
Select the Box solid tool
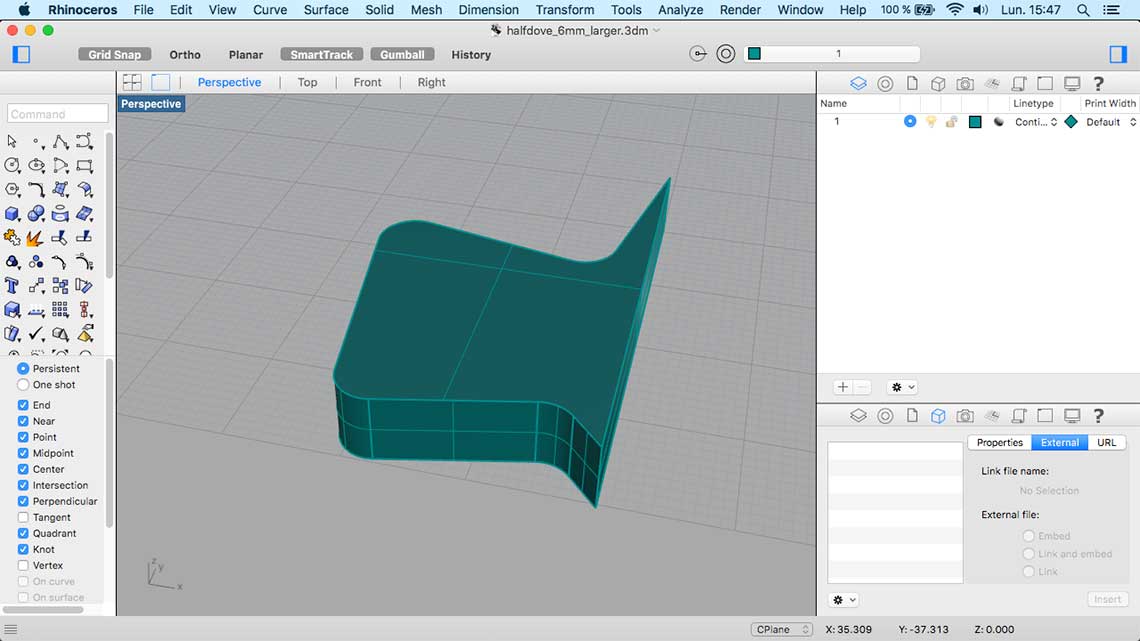coord(12,213)
